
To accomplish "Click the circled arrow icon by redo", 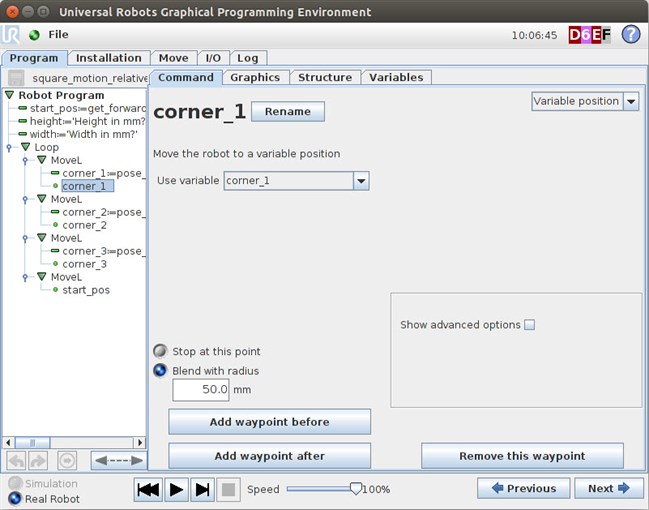I will 67,460.
